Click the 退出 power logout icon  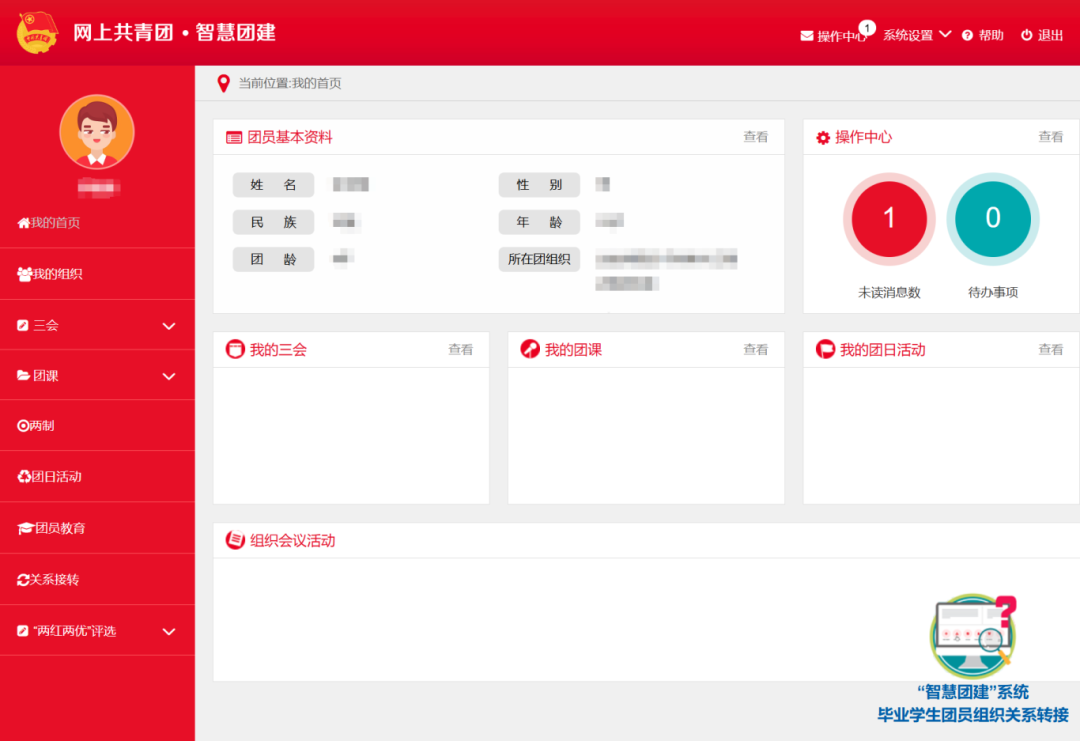tap(1026, 35)
